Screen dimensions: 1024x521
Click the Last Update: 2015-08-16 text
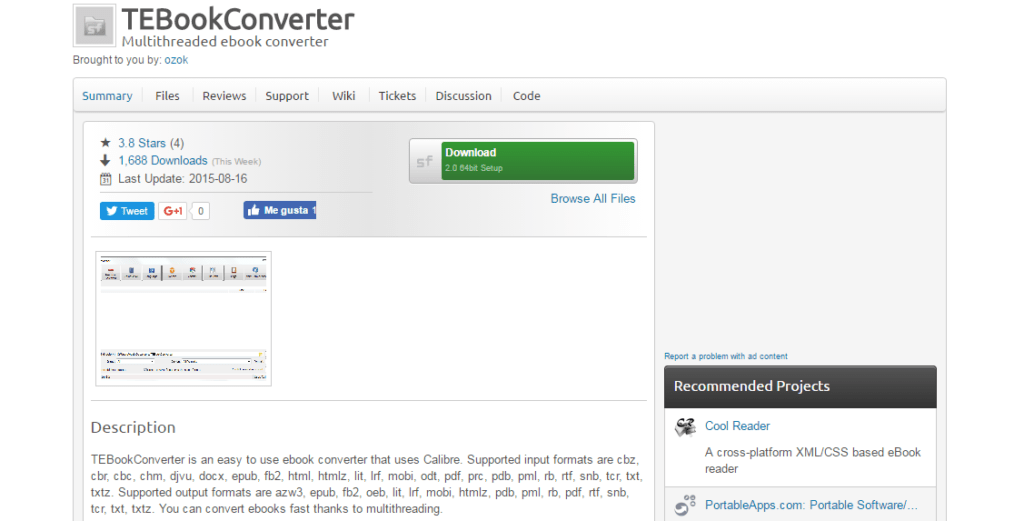pos(182,179)
